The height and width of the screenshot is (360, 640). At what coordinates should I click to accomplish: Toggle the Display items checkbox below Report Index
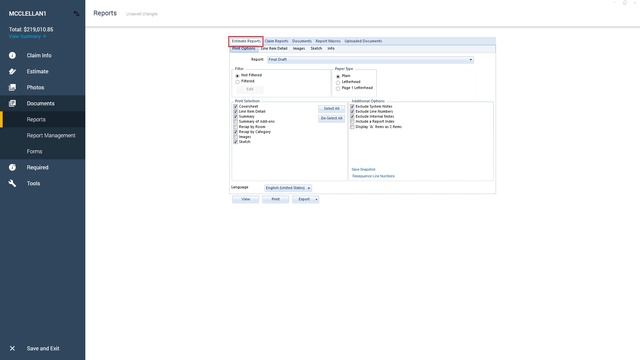click(352, 127)
